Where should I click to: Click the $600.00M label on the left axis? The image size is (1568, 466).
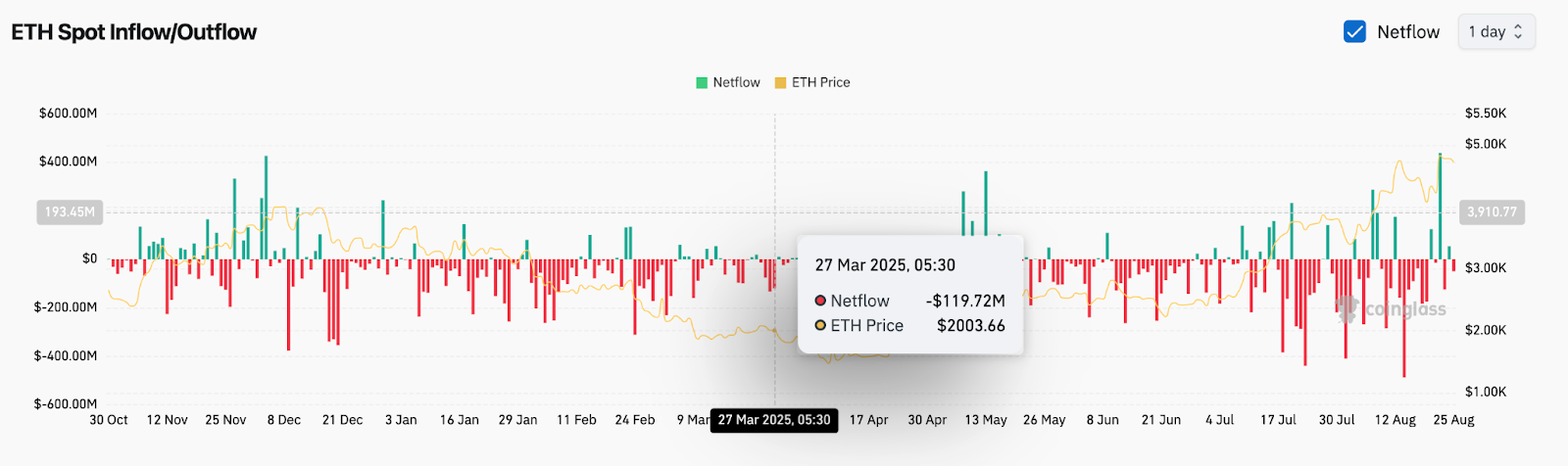68,114
